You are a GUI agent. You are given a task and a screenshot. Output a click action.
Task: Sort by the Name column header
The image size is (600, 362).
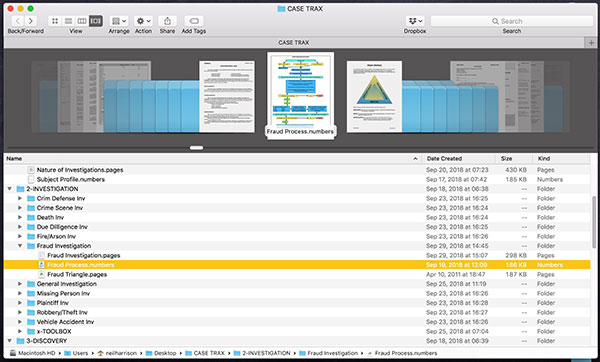coord(212,158)
